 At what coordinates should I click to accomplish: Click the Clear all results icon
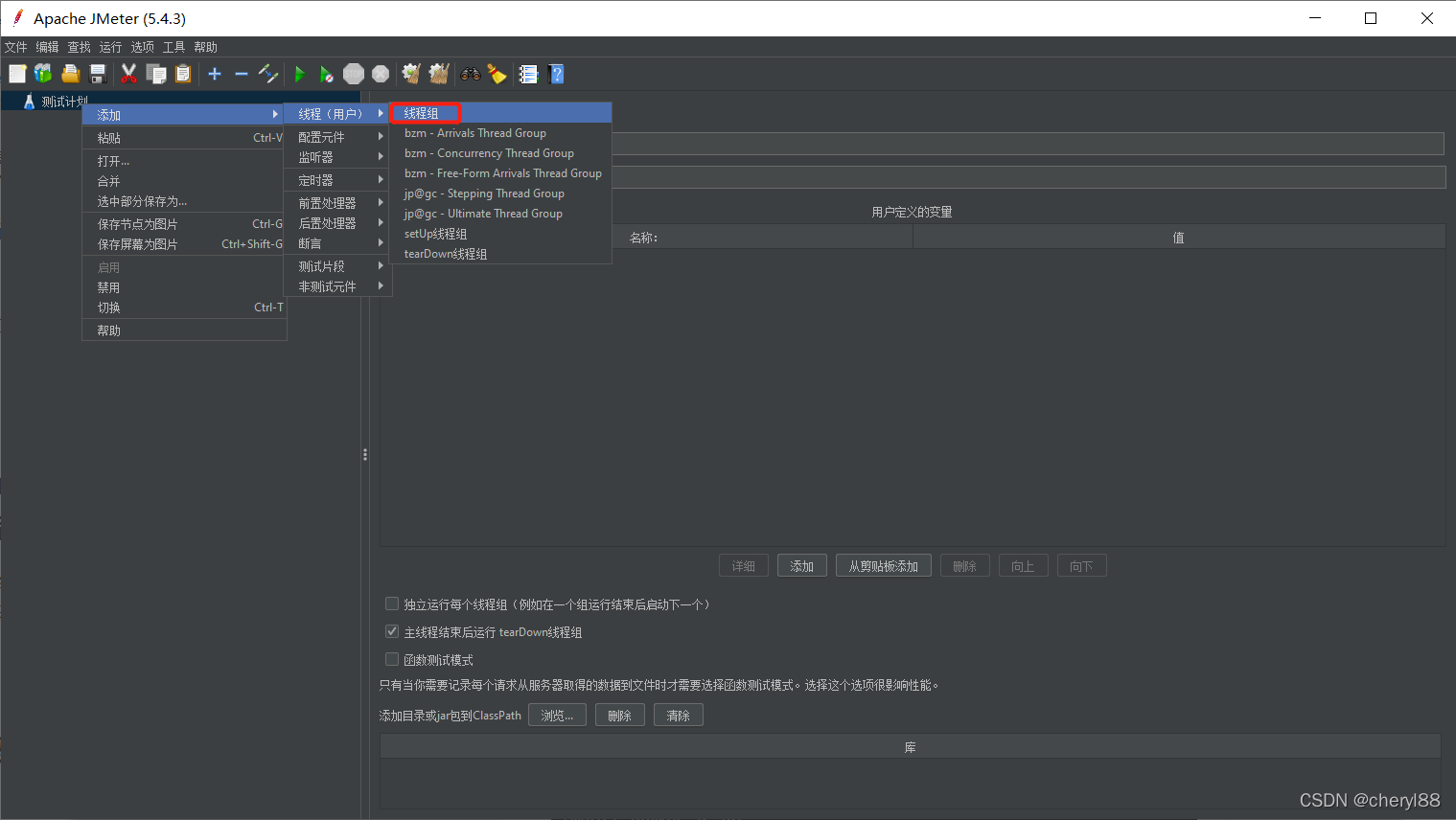coord(439,74)
